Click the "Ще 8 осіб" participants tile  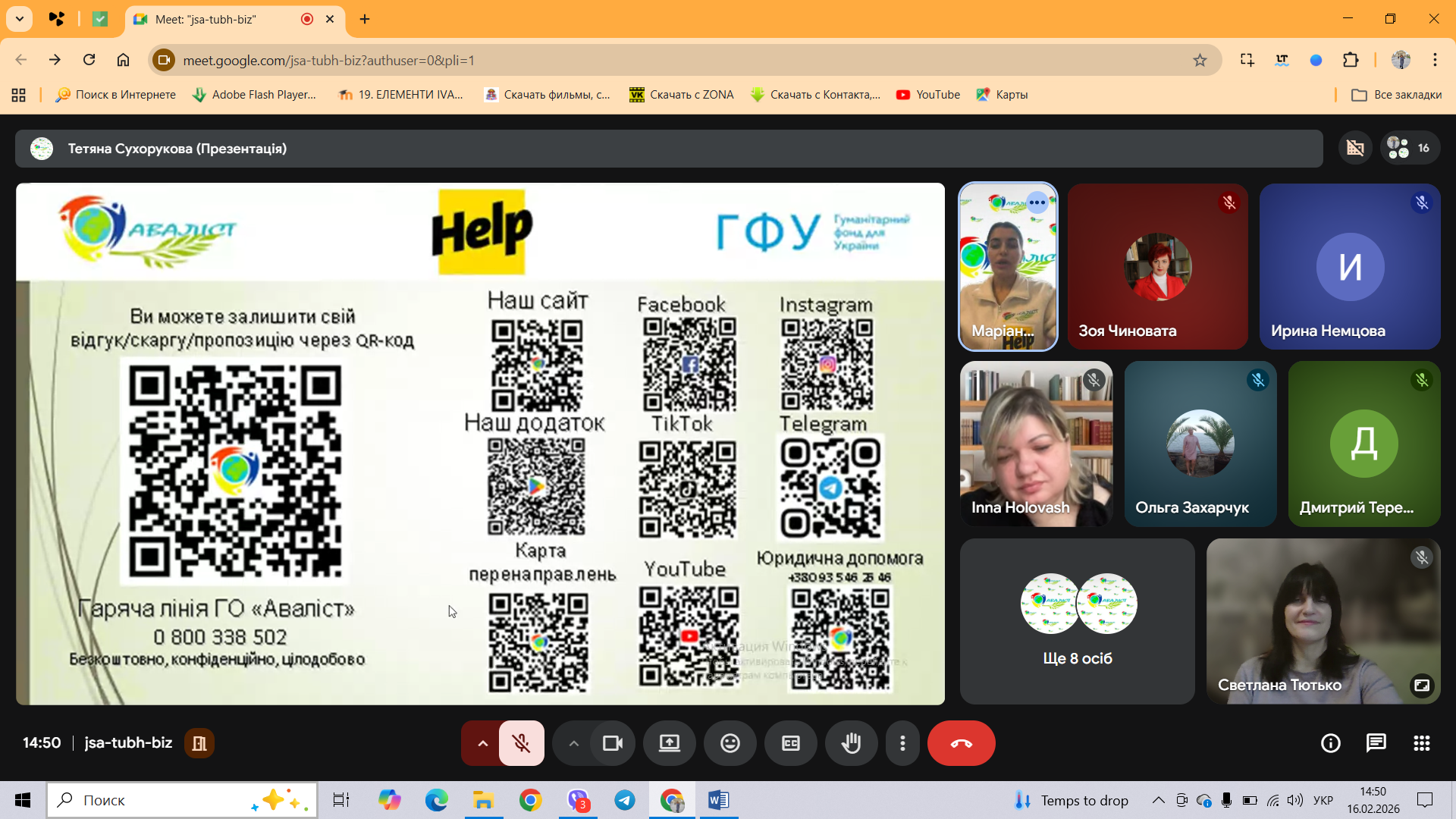coord(1077,622)
